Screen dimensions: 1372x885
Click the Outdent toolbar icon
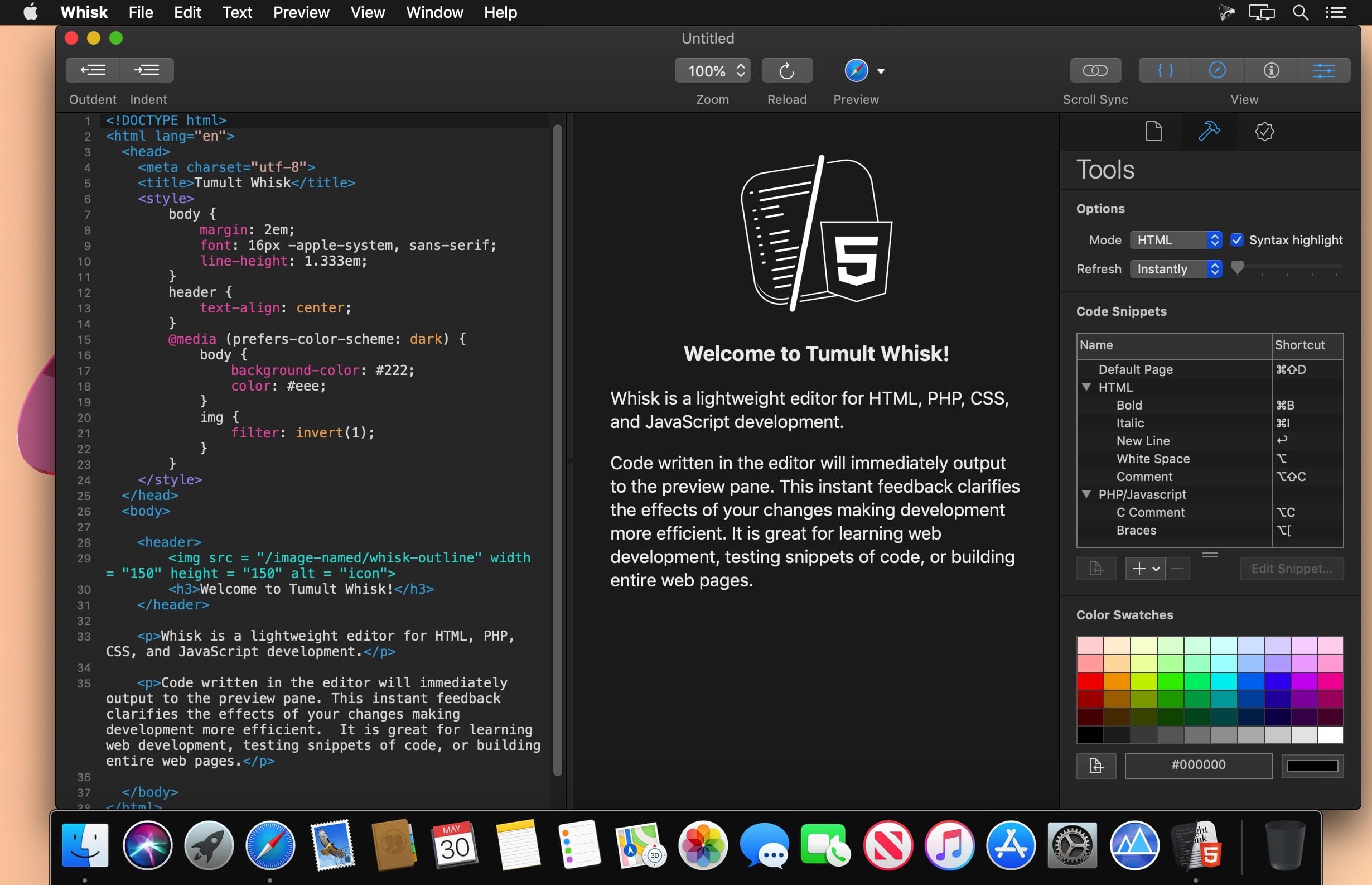pos(93,70)
